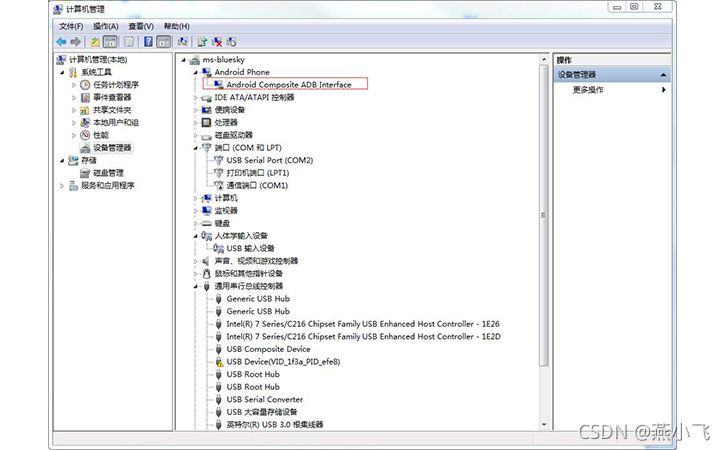Collapse the 端口 (COM 和 LPT) category
This screenshot has width=726, height=450.
[x=195, y=148]
